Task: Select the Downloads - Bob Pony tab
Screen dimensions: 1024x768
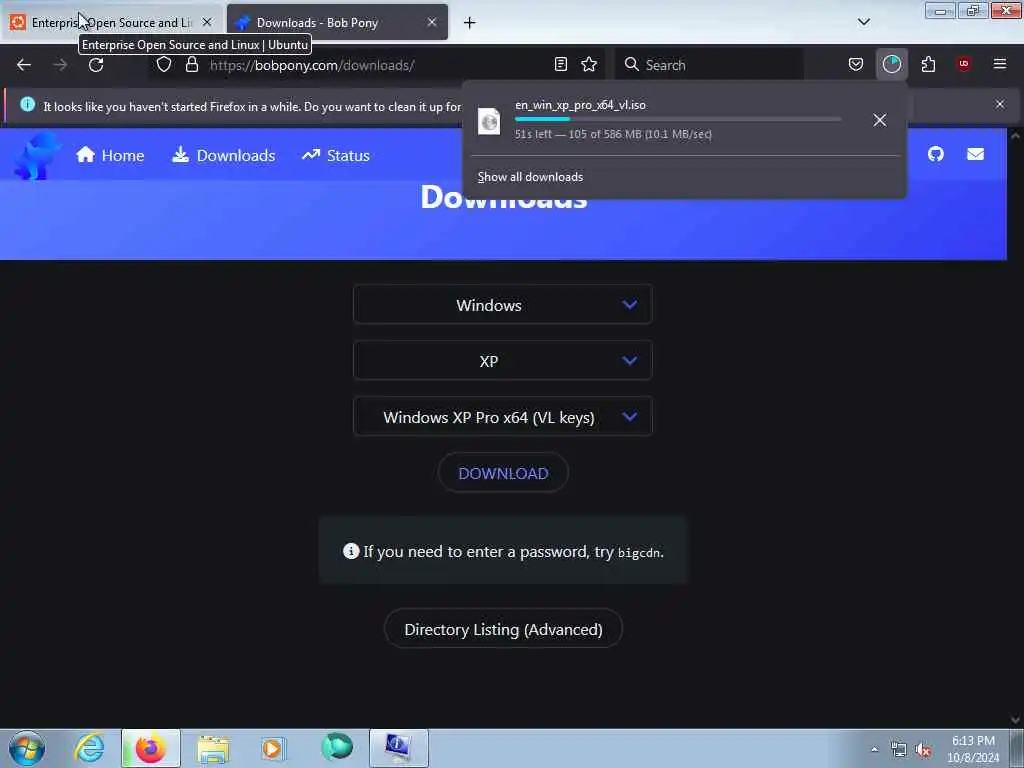Action: coord(337,22)
